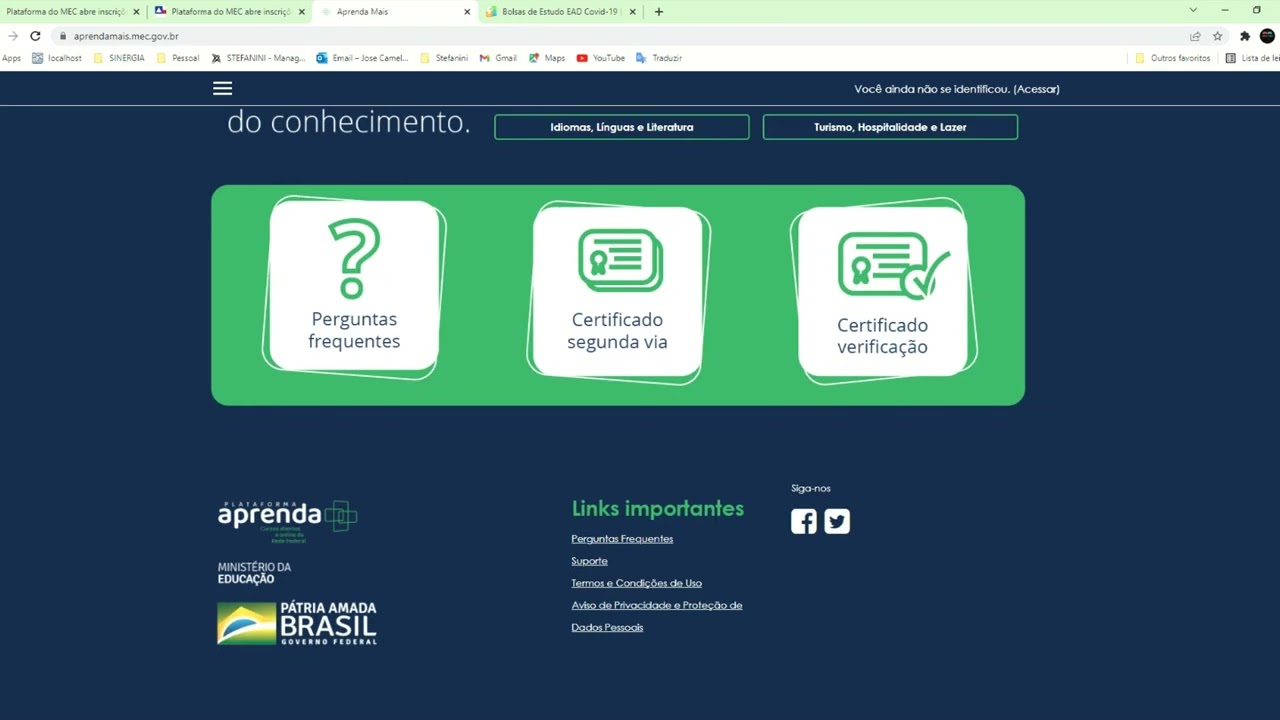Image resolution: width=1280 pixels, height=720 pixels.
Task: Open the tab search chevron
Action: click(1193, 10)
